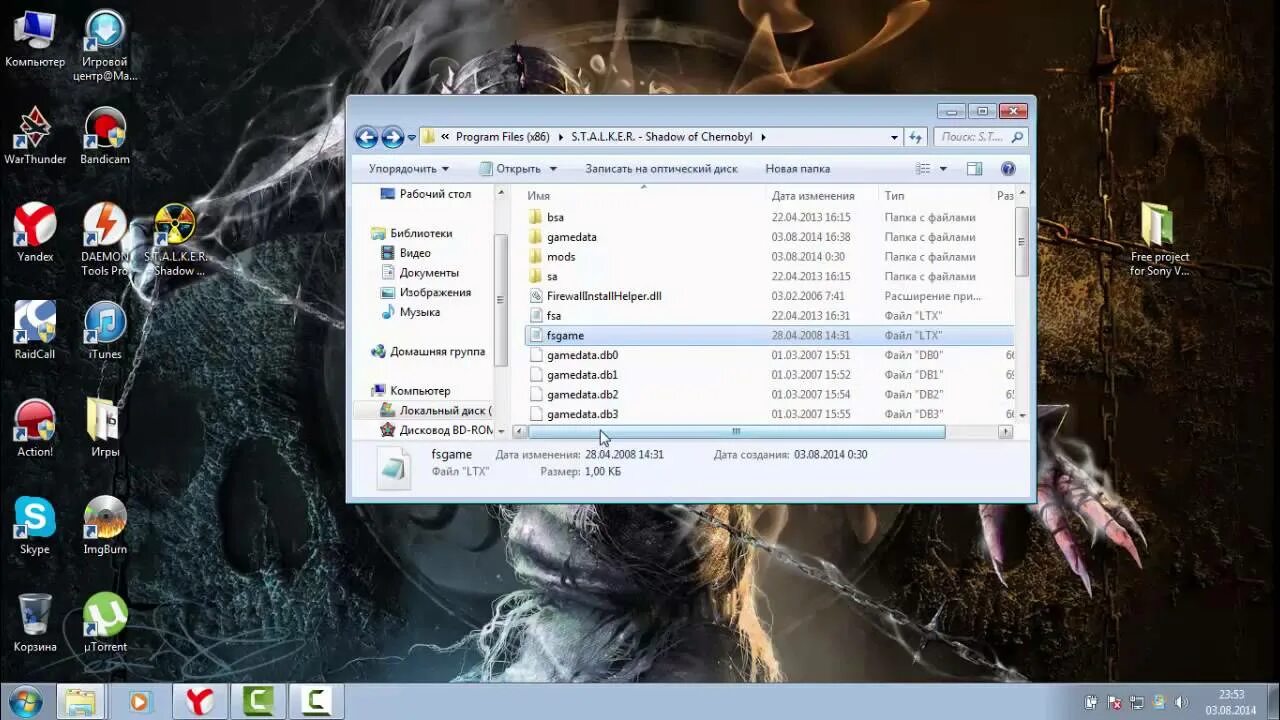This screenshot has width=1280, height=720.
Task: Open the Игры desktop folder
Action: click(105, 428)
